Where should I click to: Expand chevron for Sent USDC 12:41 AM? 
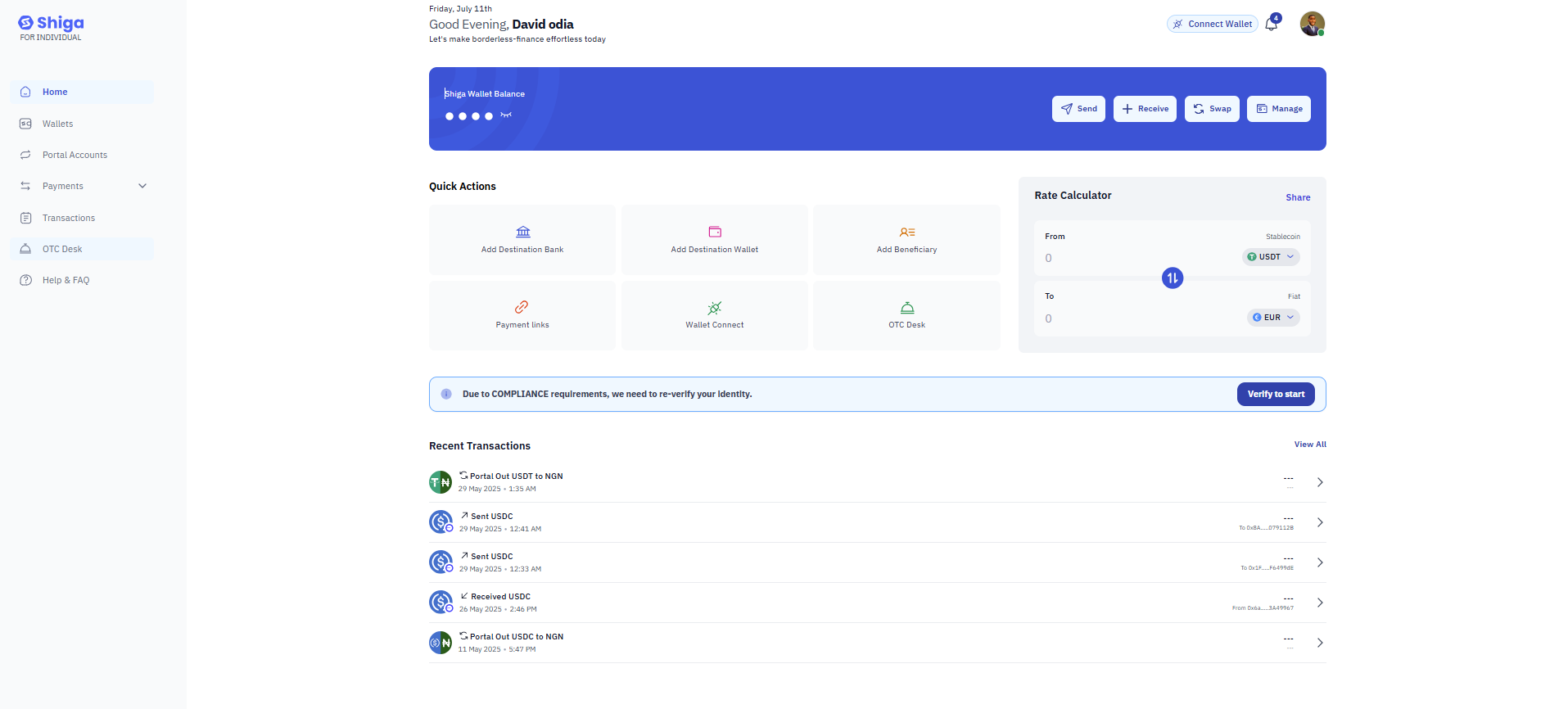click(x=1320, y=522)
